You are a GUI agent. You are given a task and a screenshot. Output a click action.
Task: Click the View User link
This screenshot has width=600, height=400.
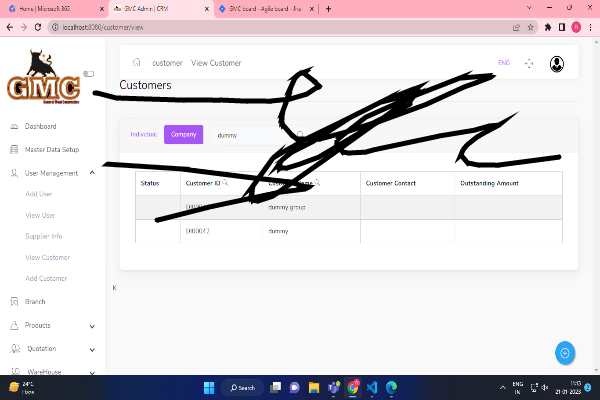pos(40,215)
